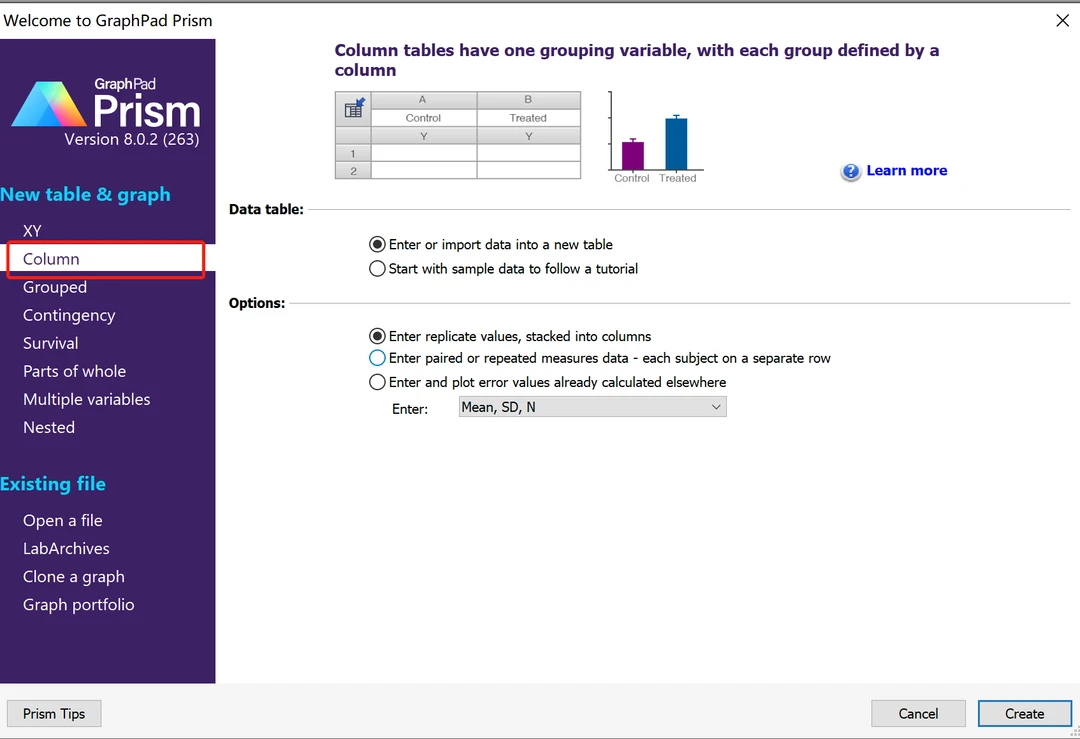Select Parts of whole table type

[x=74, y=371]
